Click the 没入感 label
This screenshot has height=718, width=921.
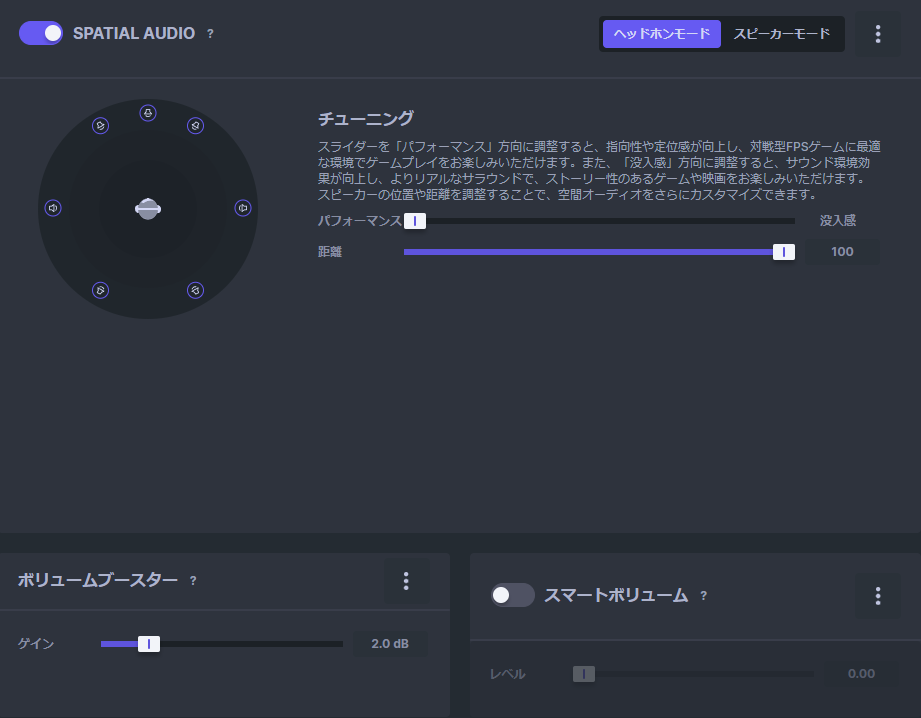(x=838, y=221)
